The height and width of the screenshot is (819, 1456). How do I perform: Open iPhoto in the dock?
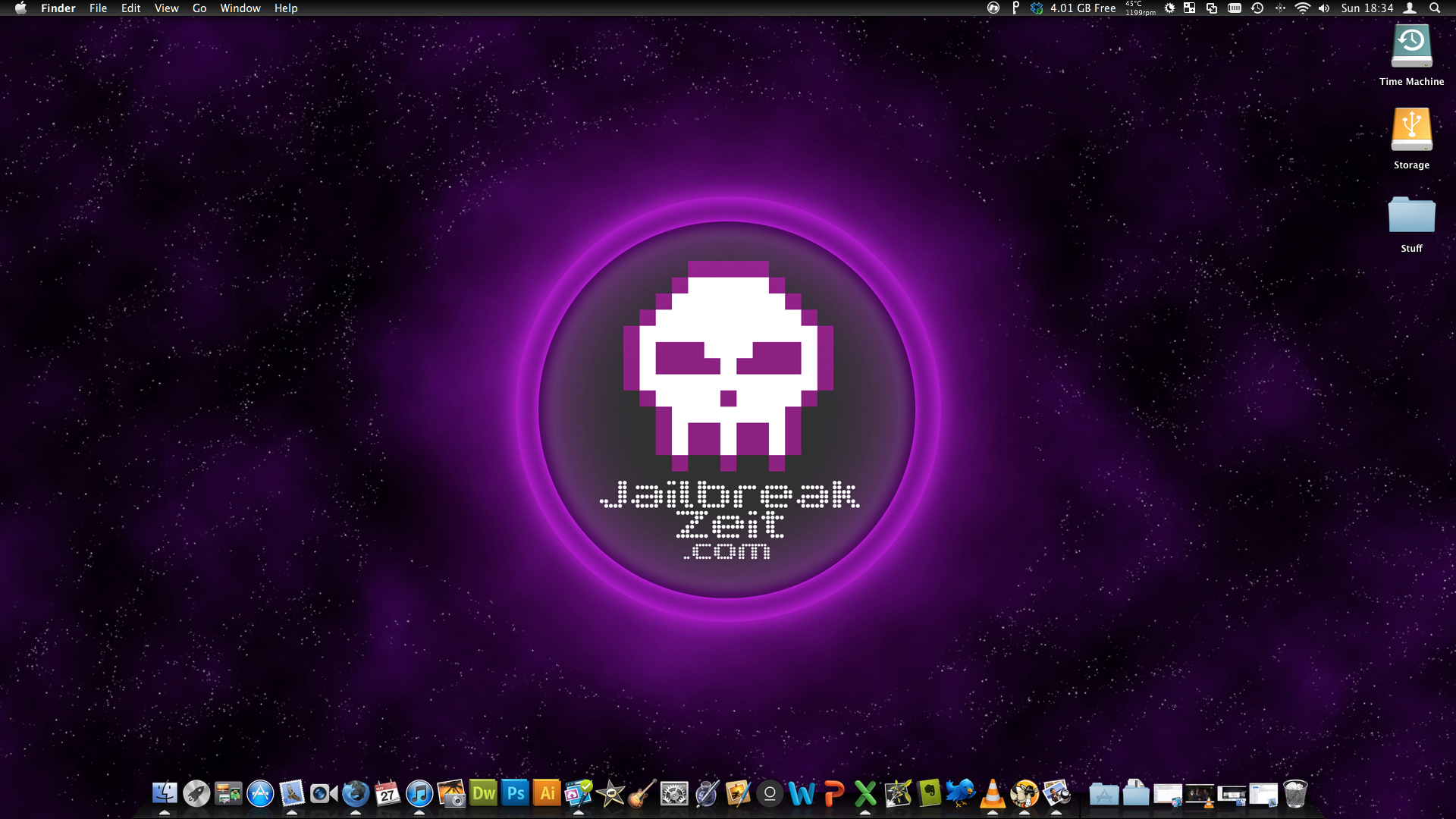[x=451, y=794]
